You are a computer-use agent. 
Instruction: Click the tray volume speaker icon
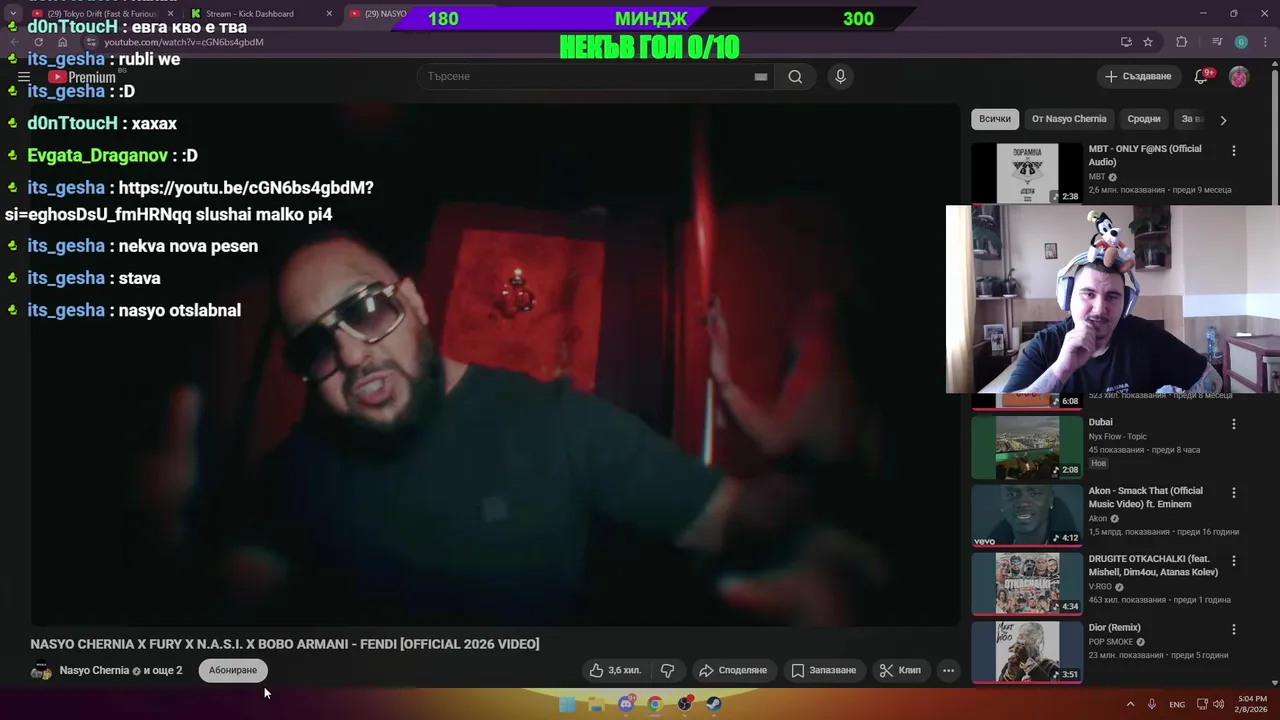point(1219,704)
